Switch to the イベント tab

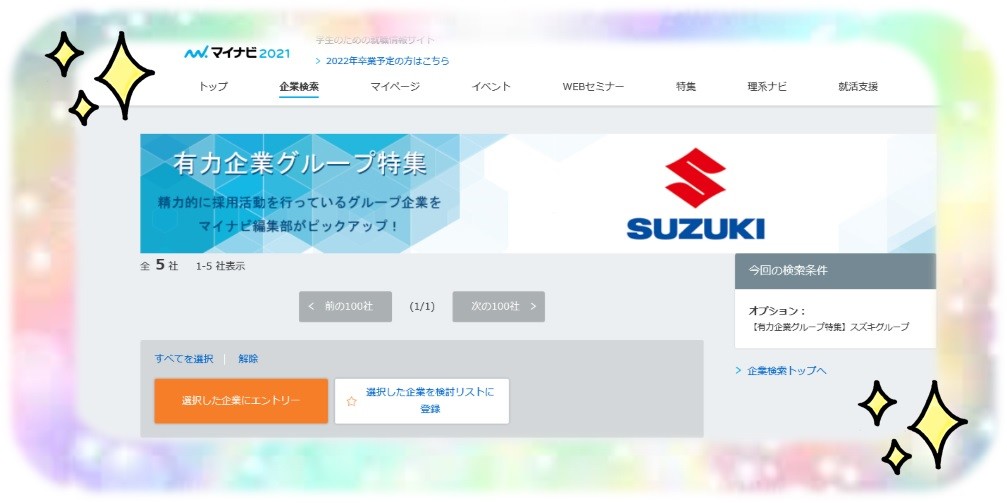click(491, 87)
